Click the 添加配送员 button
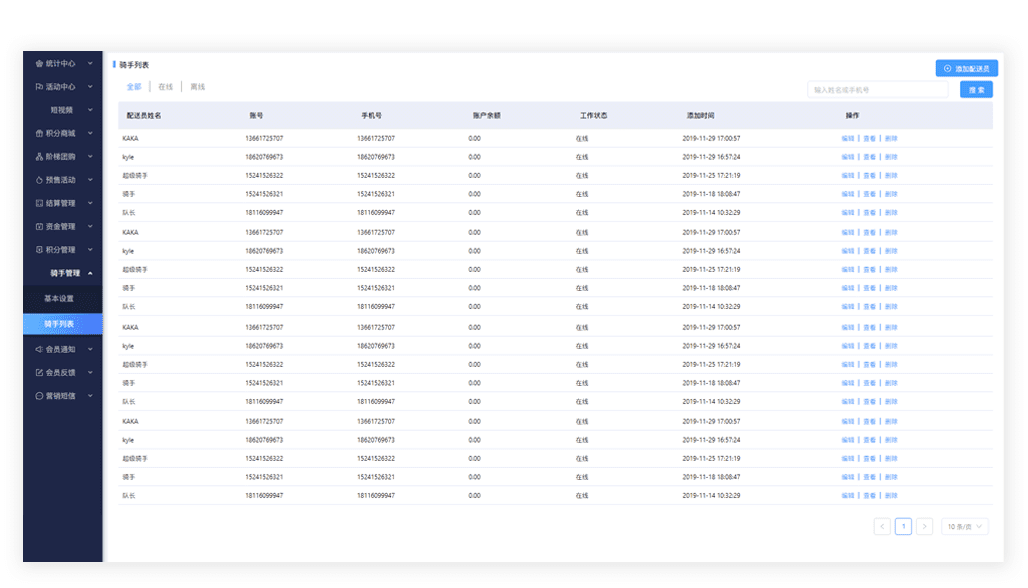The image size is (1028, 588). pyautogui.click(x=966, y=69)
